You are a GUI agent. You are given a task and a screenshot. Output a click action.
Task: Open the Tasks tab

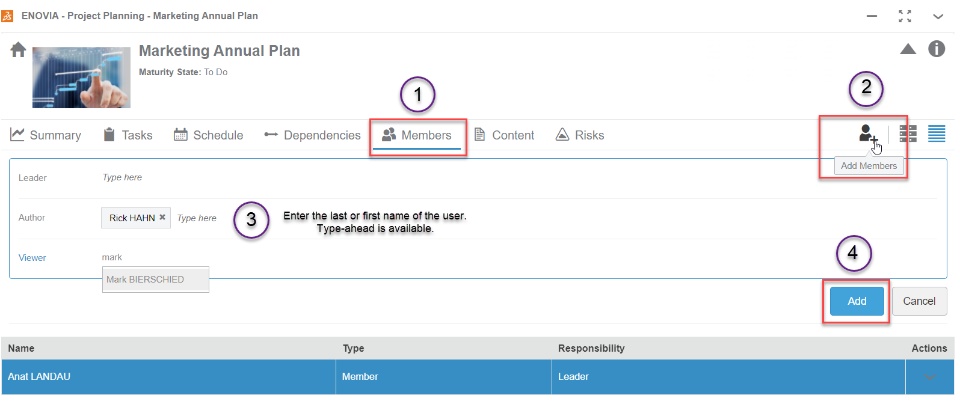pos(127,135)
